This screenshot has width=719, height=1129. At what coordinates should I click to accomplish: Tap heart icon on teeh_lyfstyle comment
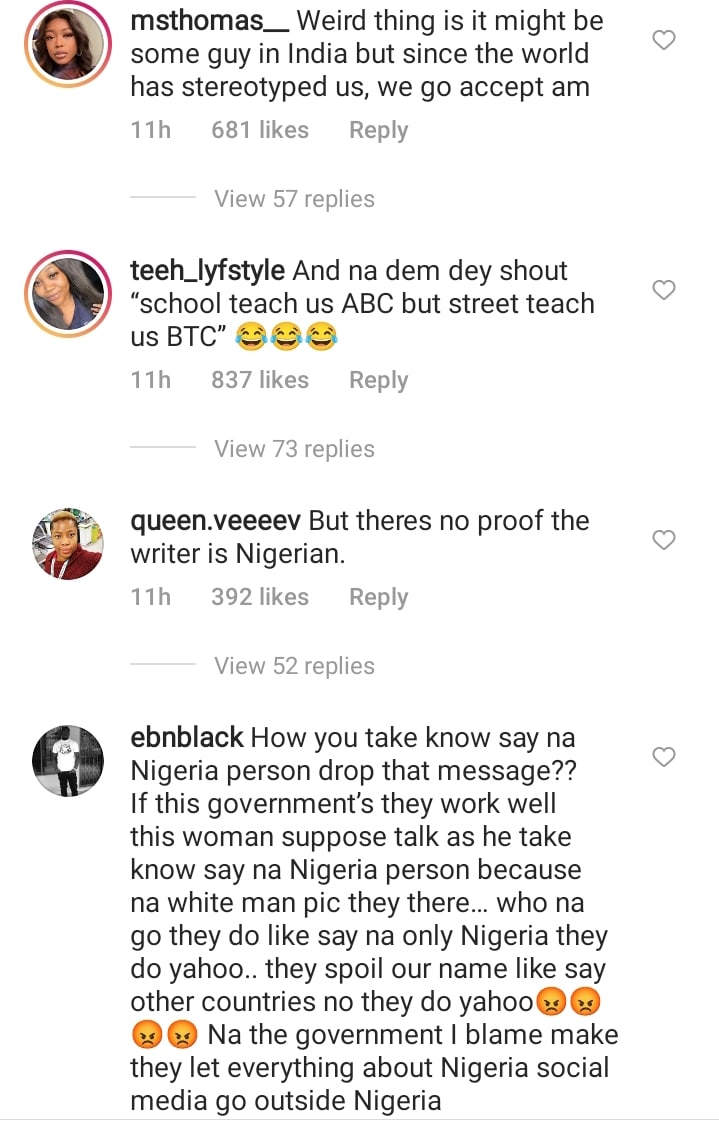pyautogui.click(x=664, y=290)
